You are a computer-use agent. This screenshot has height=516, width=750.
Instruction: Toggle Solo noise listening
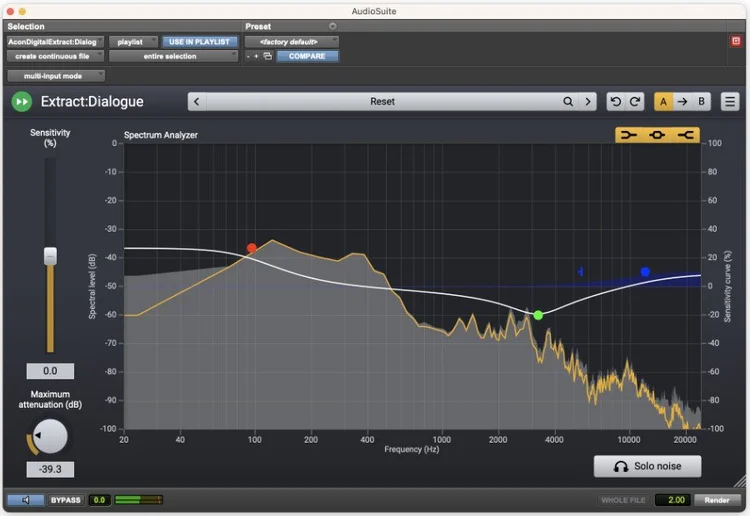pos(648,466)
